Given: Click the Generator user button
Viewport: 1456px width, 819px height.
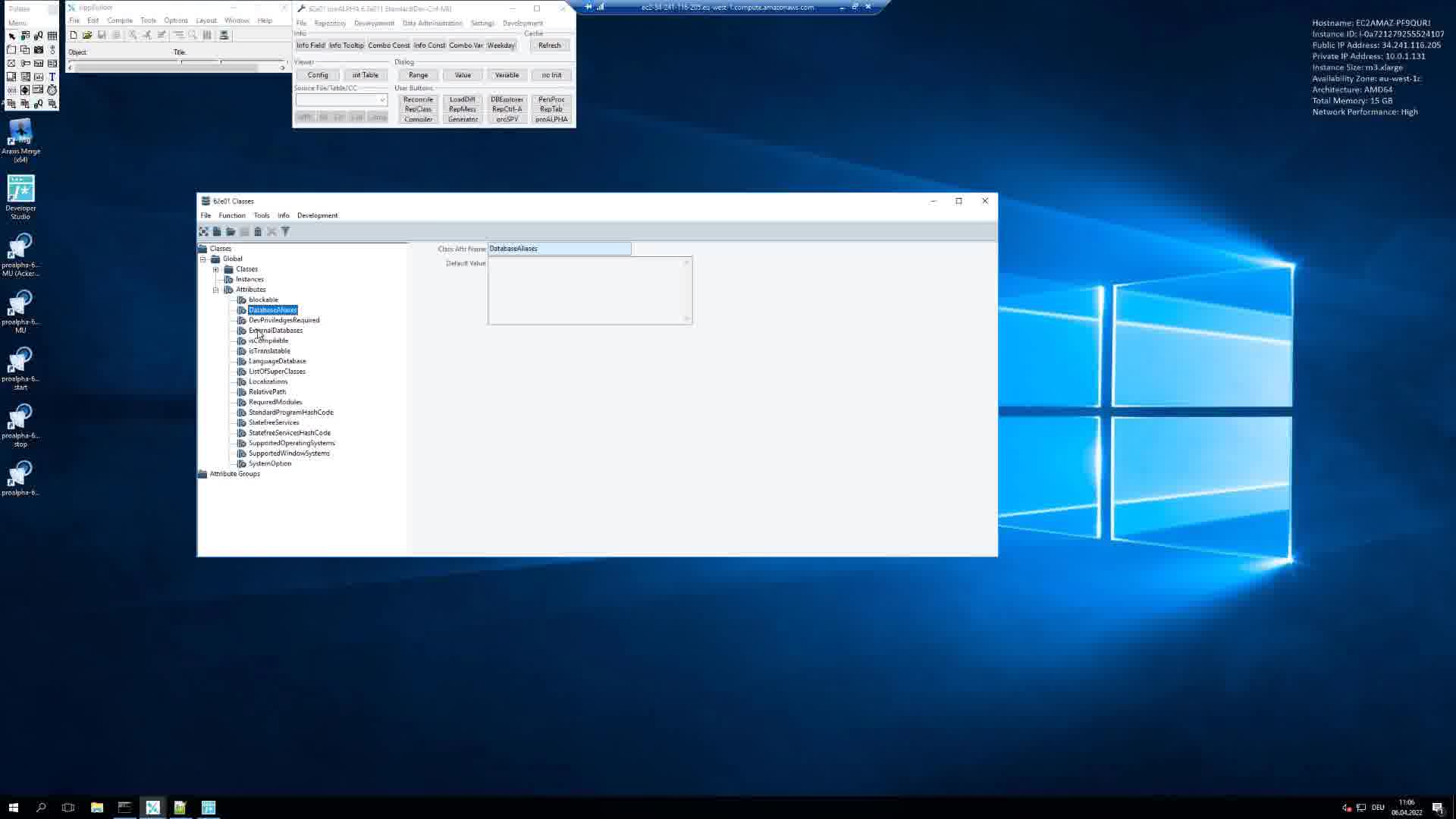Looking at the screenshot, I should [463, 119].
